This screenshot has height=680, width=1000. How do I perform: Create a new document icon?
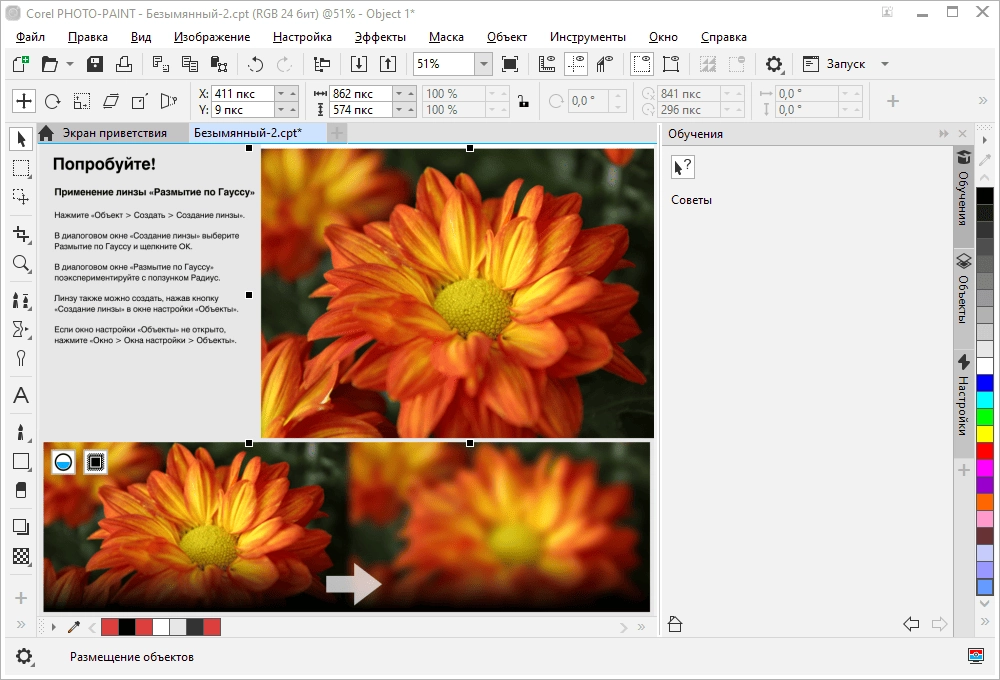[20, 64]
